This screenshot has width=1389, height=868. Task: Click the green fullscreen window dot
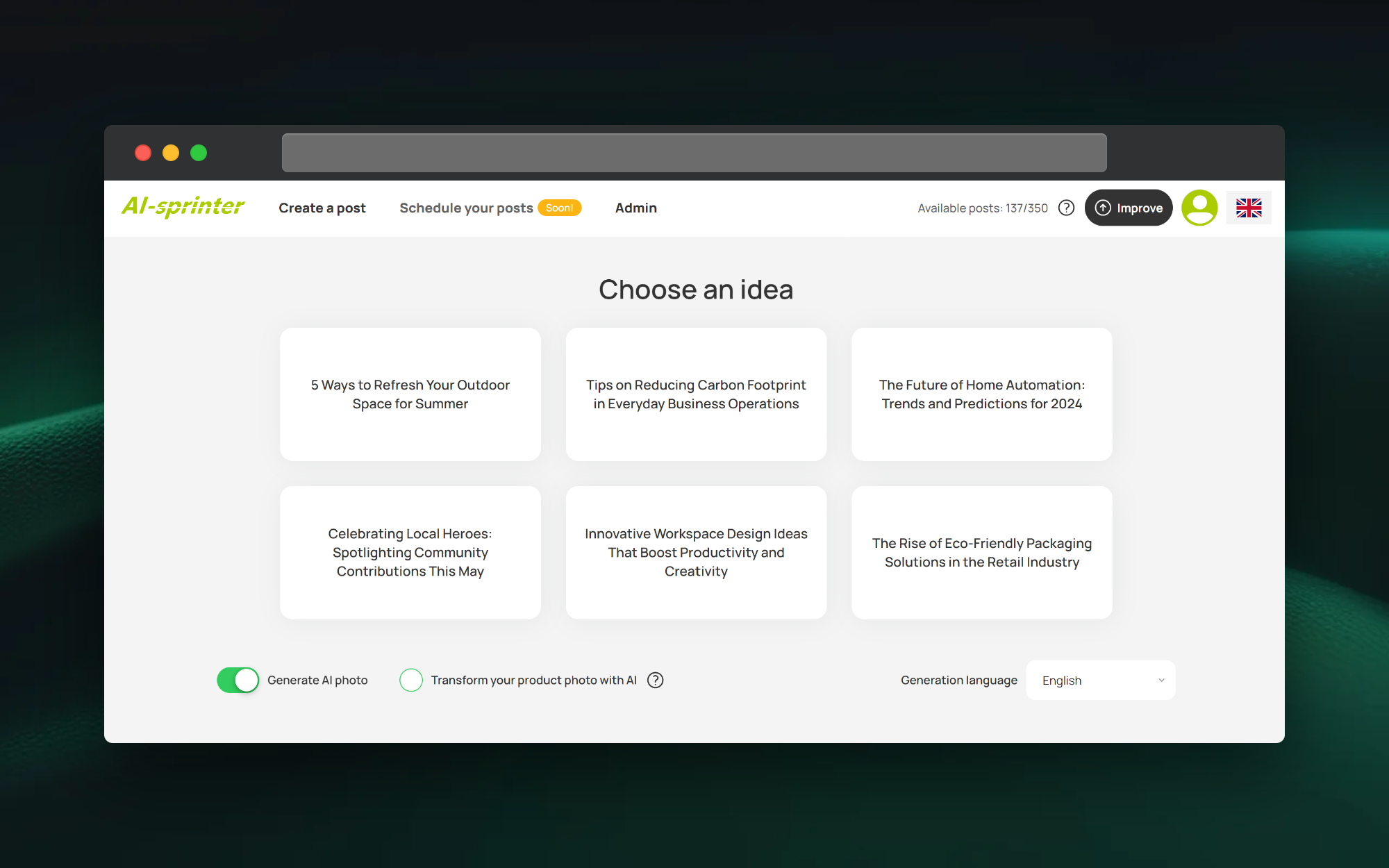(199, 153)
